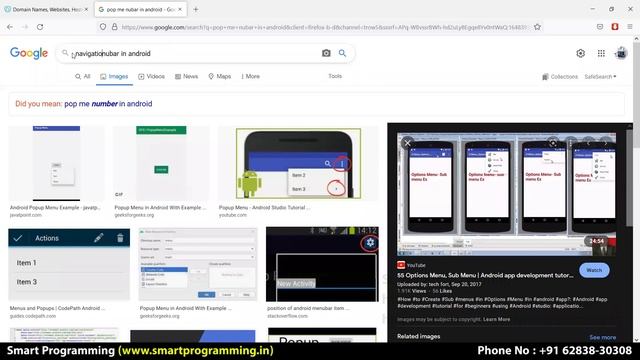The image size is (640, 360).
Task: Open position of android menubar item thumbnail
Action: (322, 264)
